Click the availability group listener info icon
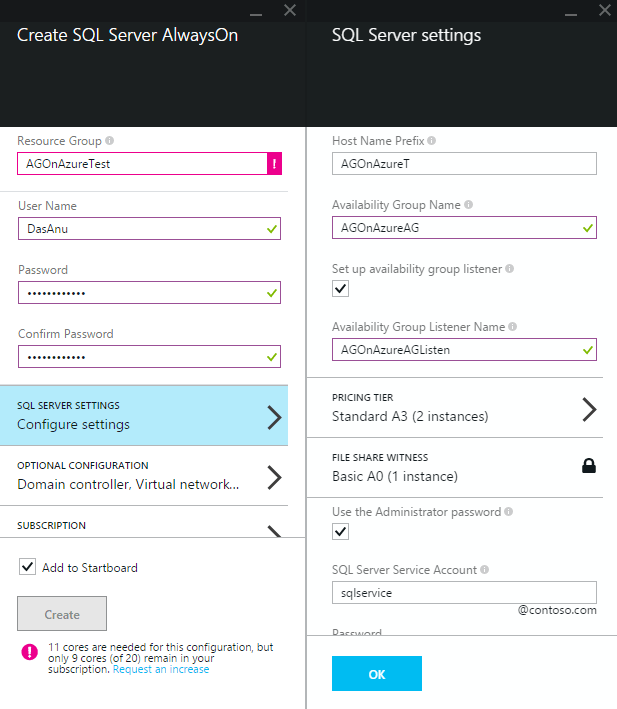617x709 pixels. (x=510, y=269)
